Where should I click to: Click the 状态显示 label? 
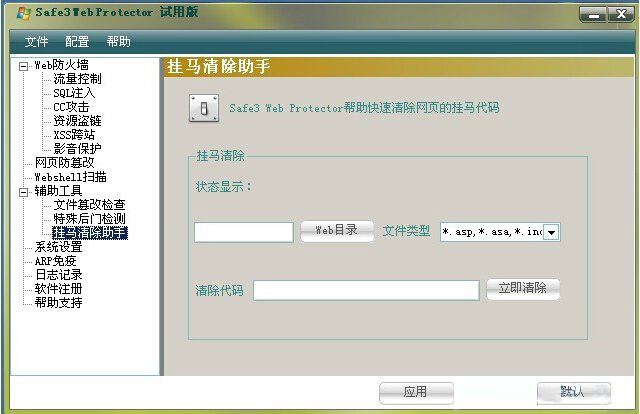point(224,187)
